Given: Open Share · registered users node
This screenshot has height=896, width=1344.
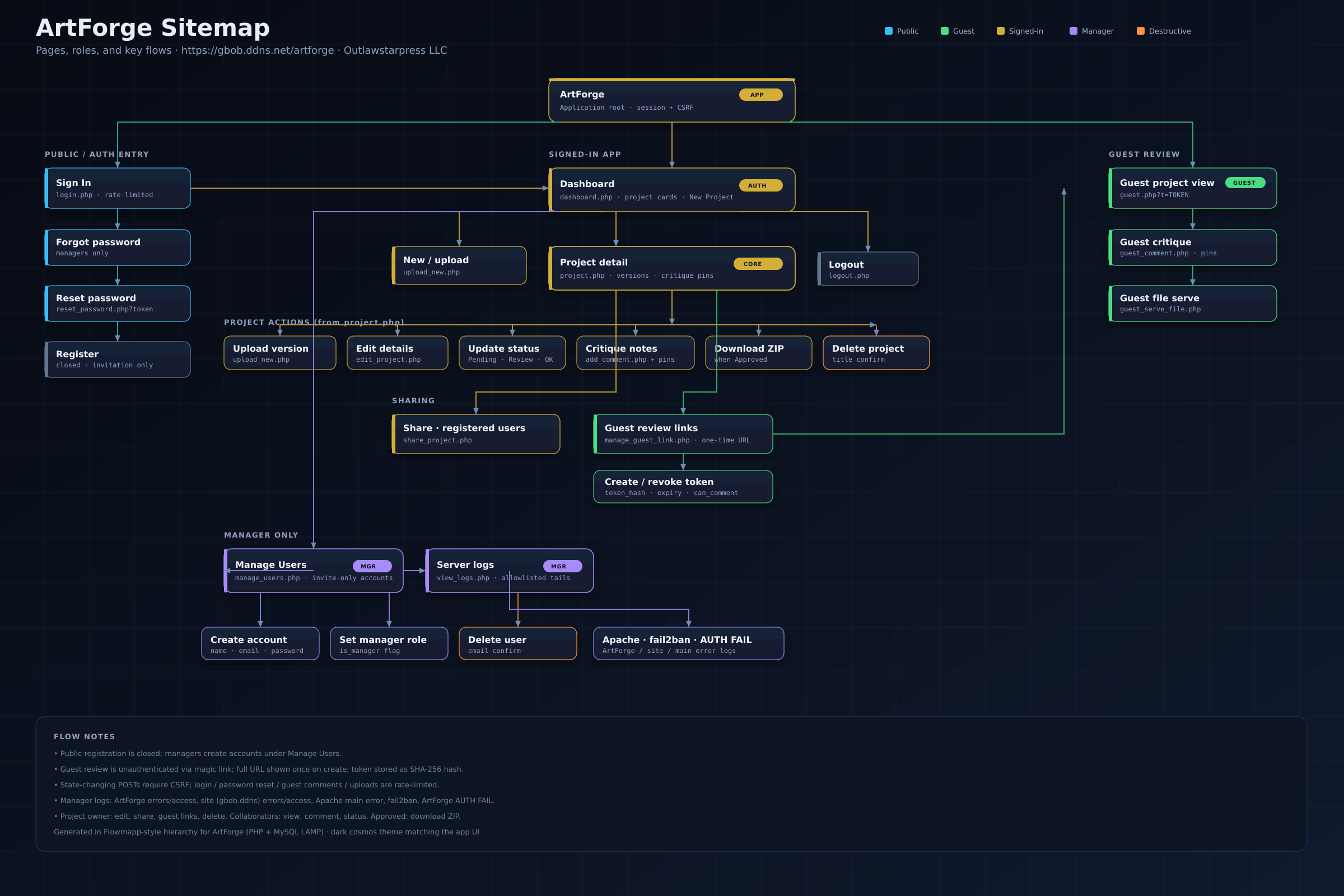Looking at the screenshot, I should tap(476, 433).
